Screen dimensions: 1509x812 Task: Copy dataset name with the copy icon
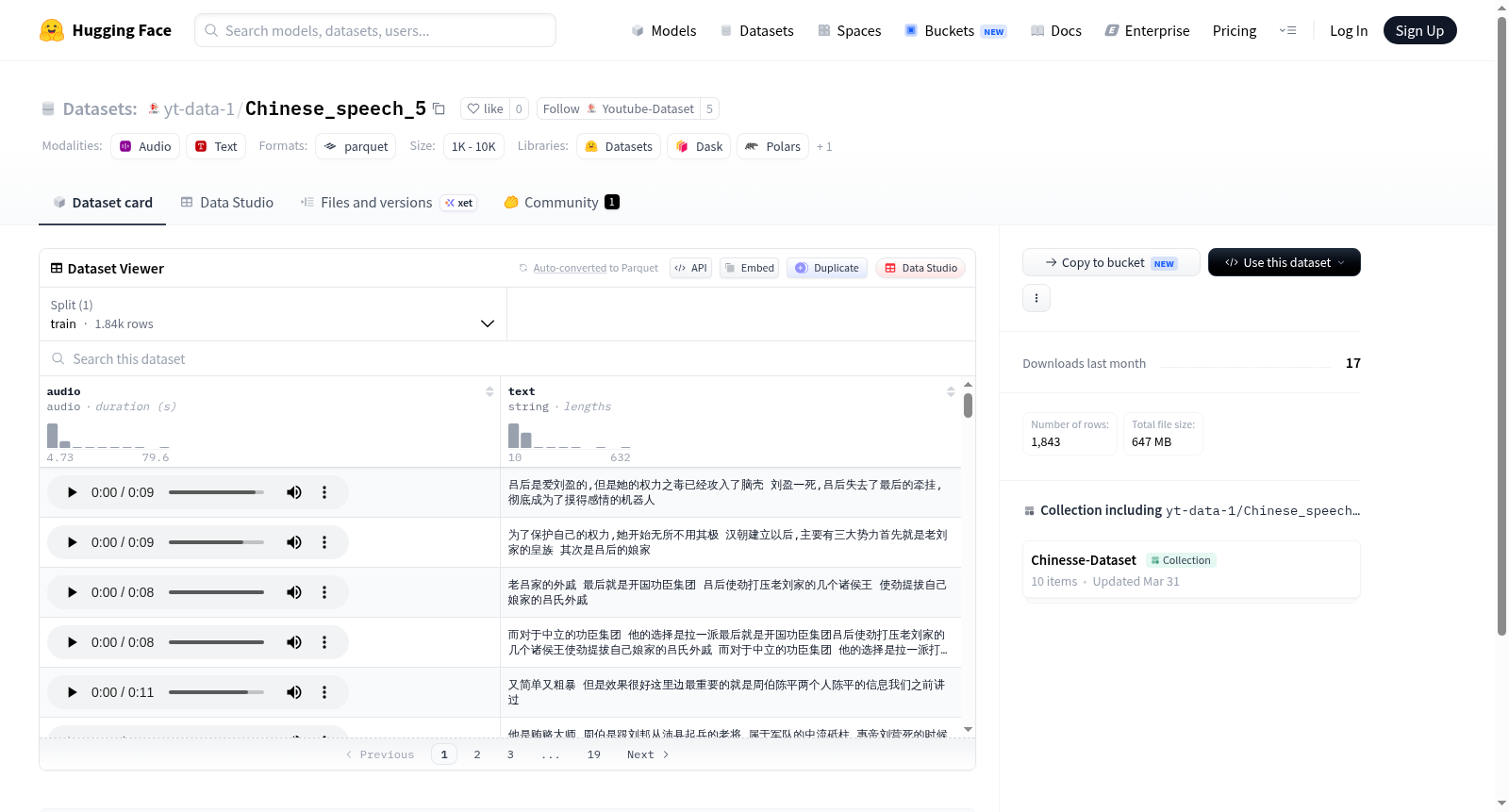[x=439, y=108]
